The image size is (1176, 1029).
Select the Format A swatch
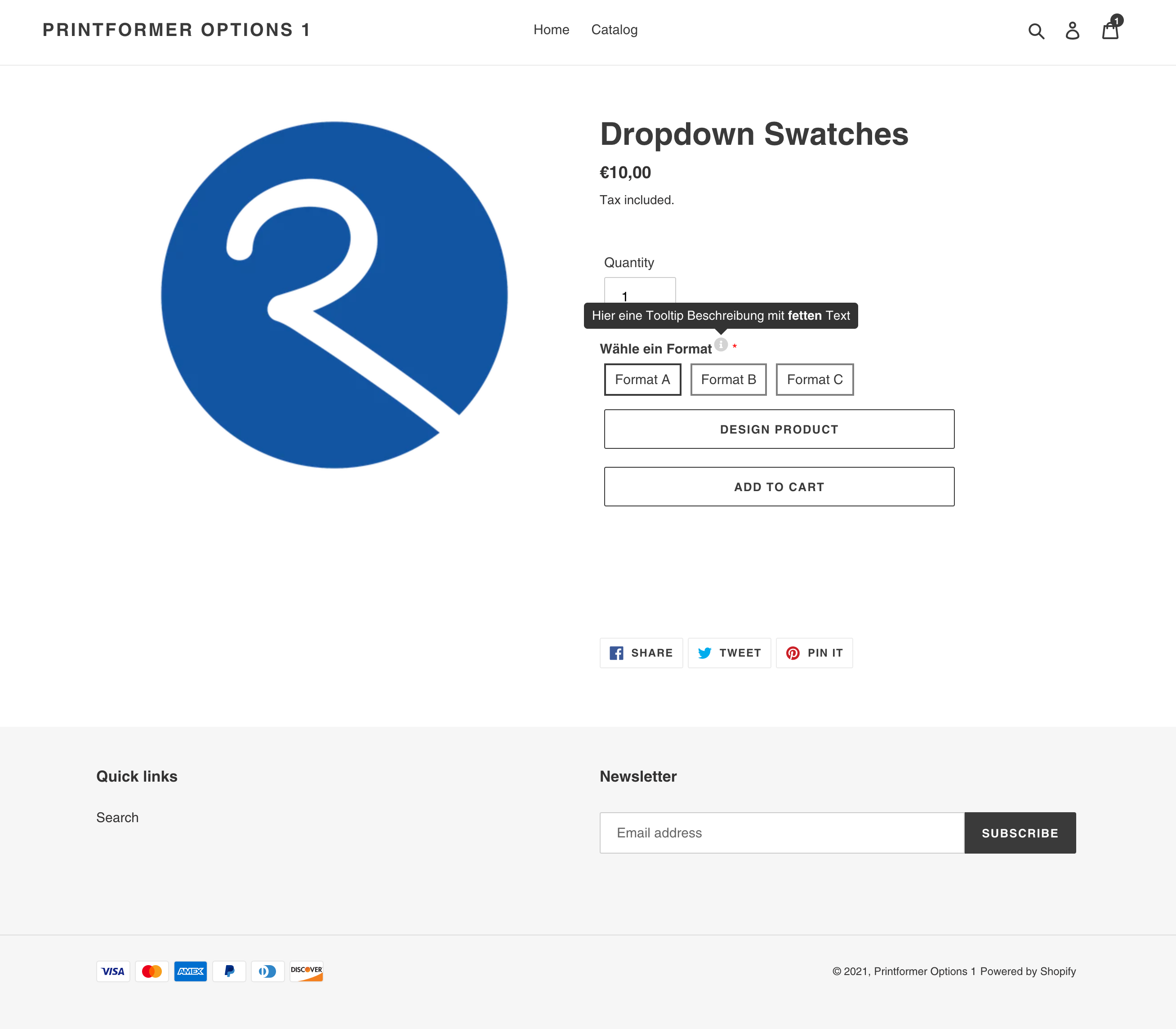tap(642, 380)
